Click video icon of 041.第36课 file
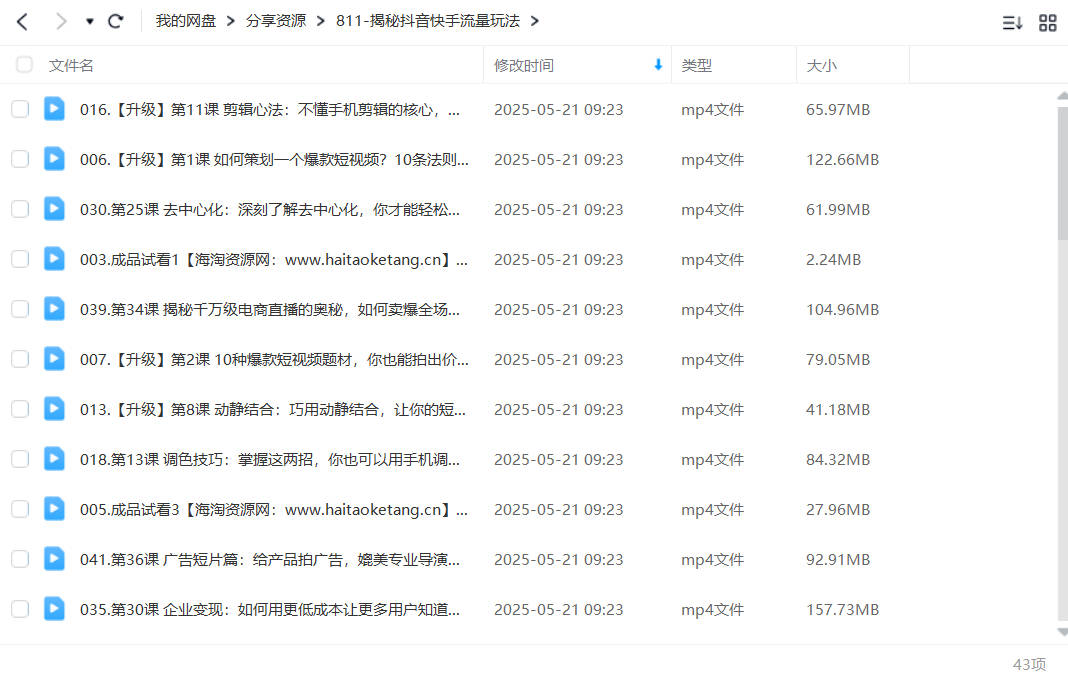 (x=54, y=558)
